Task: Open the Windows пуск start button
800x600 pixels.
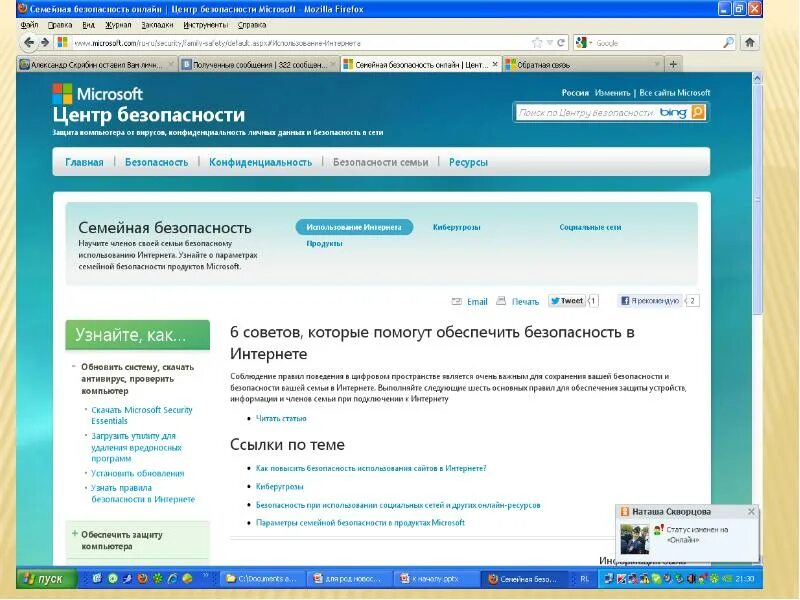Action: [46, 579]
